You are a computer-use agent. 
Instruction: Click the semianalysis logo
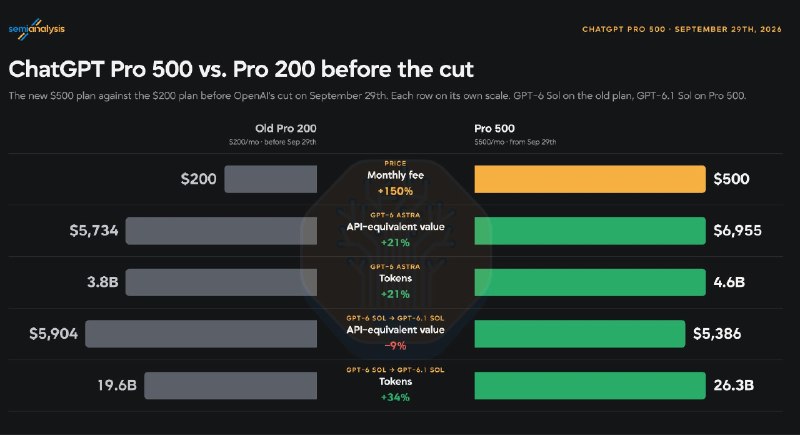[x=37, y=29]
